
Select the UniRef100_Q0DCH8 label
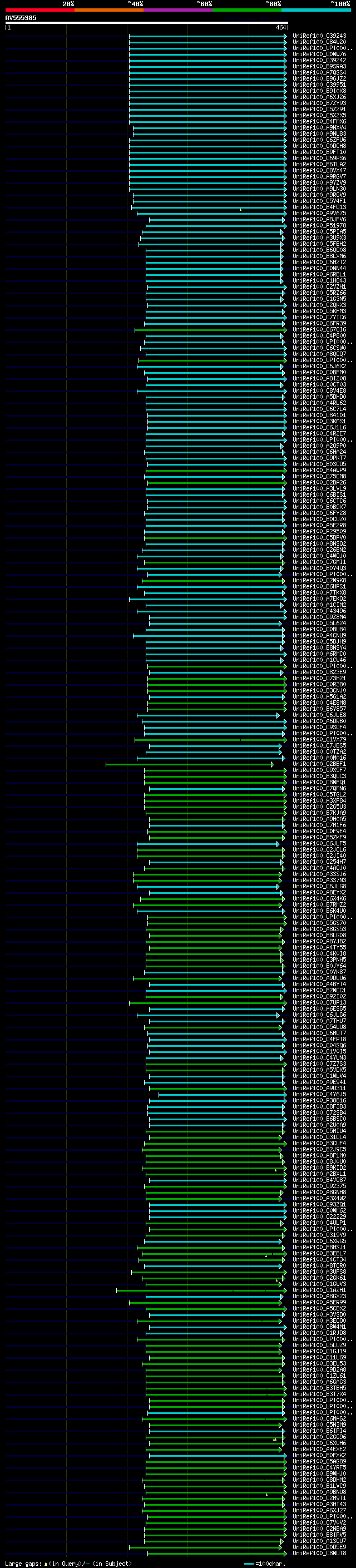(x=319, y=146)
